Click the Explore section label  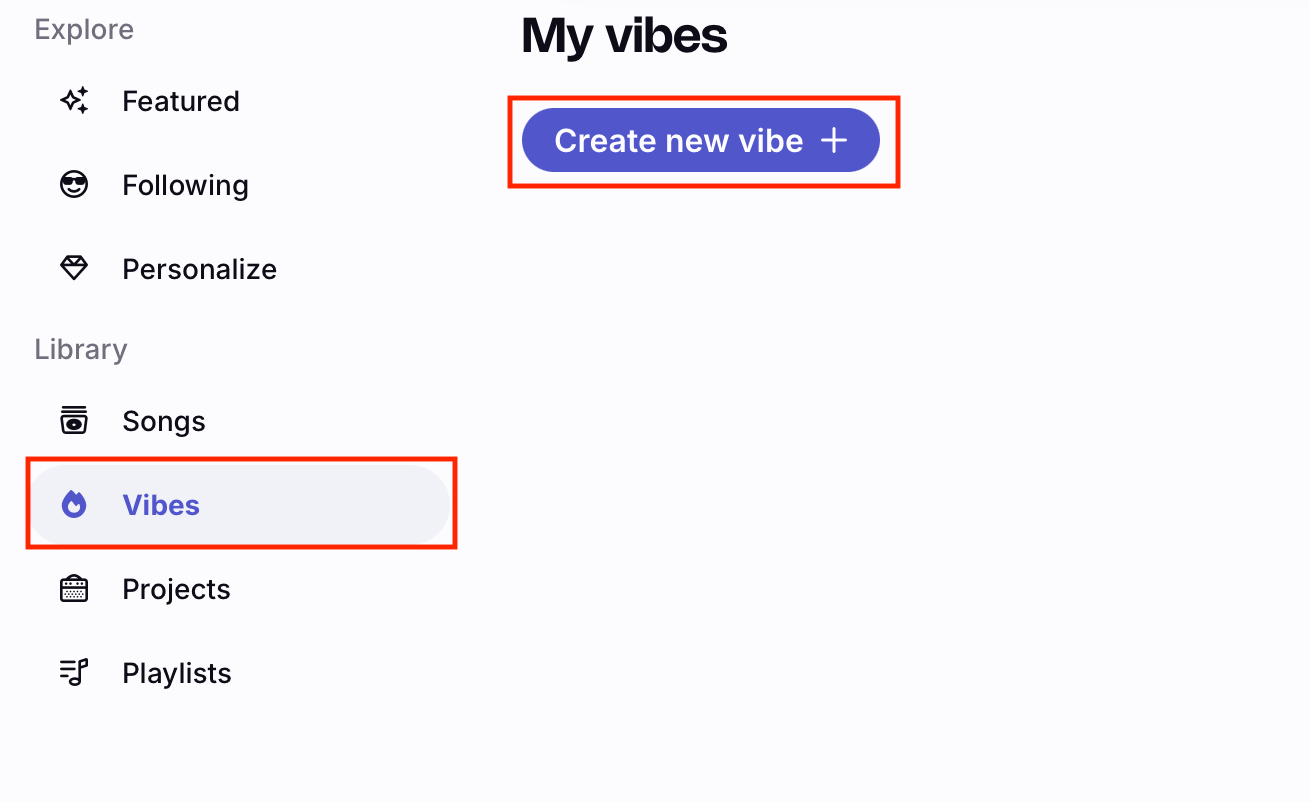tap(84, 29)
